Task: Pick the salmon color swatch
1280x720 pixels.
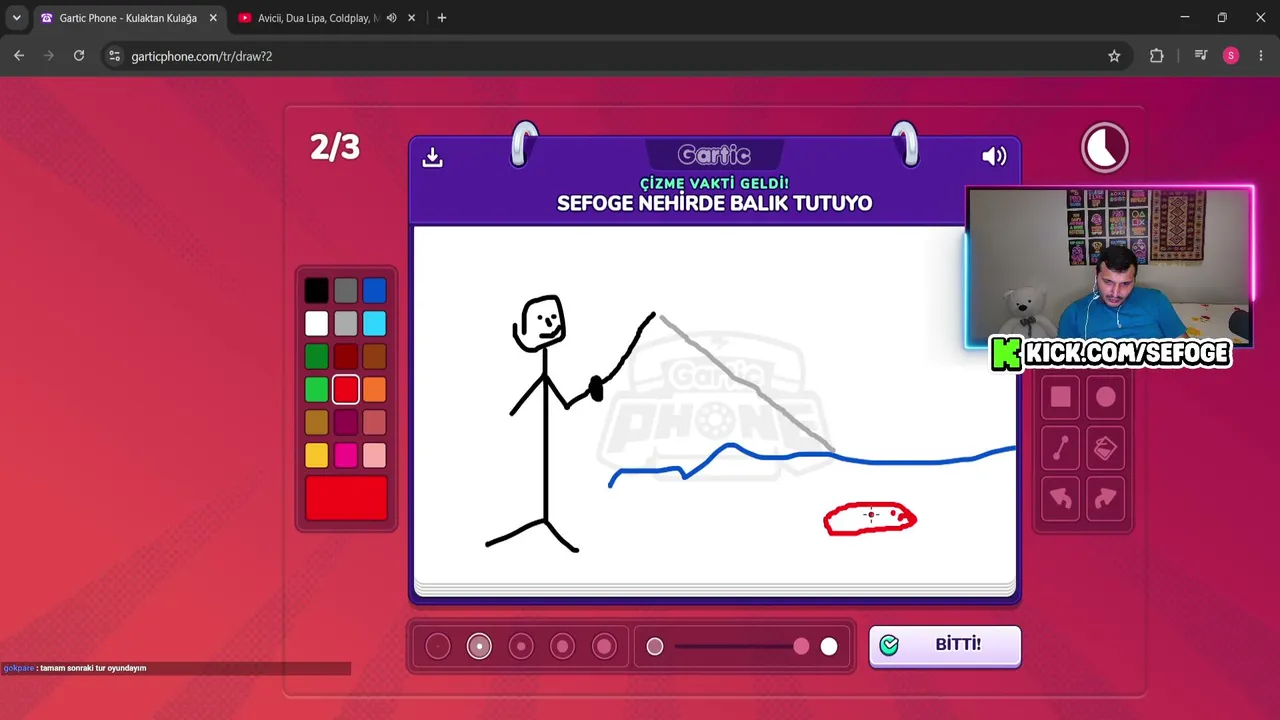Action: tap(374, 422)
